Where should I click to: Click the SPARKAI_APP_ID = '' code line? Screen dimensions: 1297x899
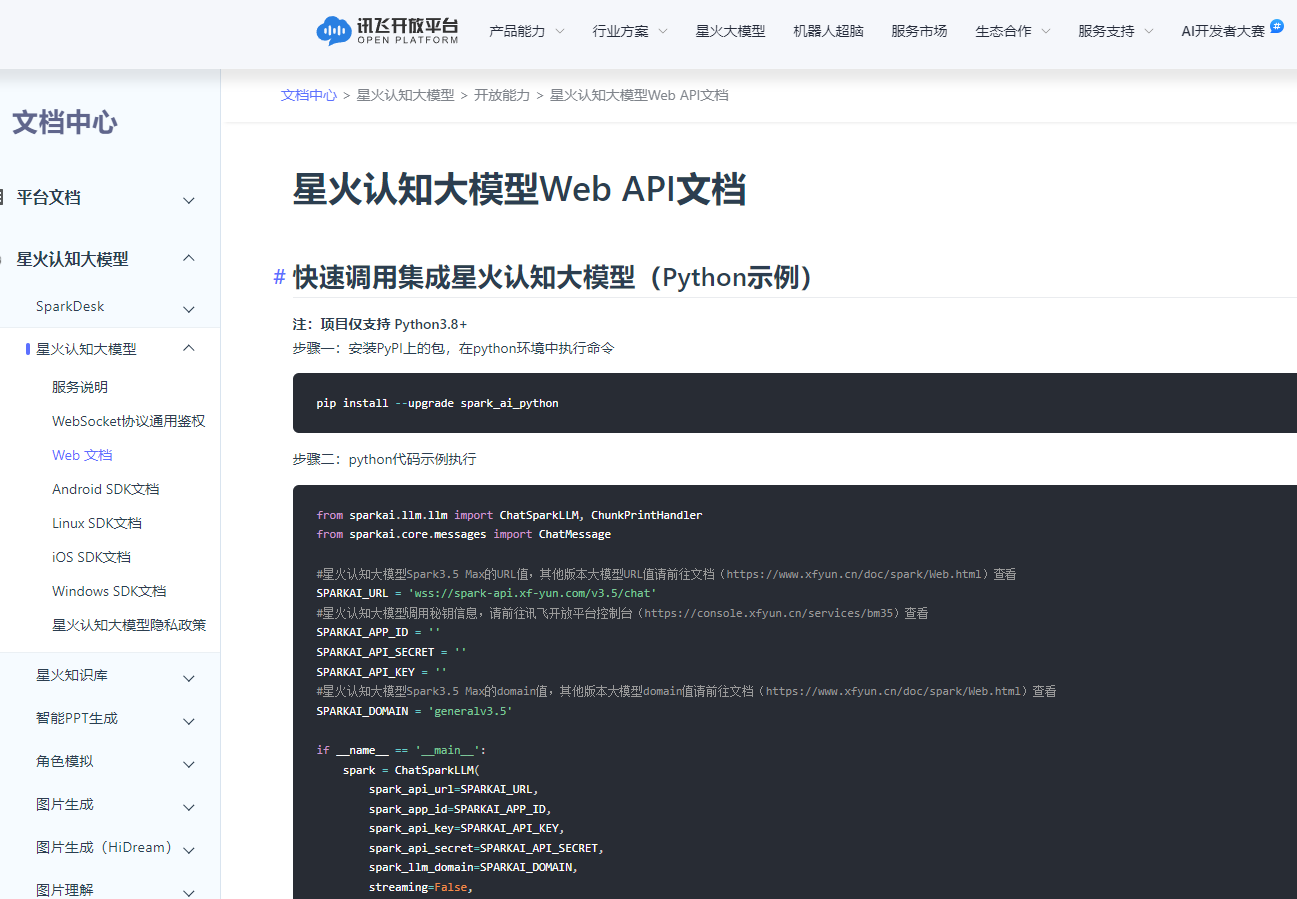[378, 632]
